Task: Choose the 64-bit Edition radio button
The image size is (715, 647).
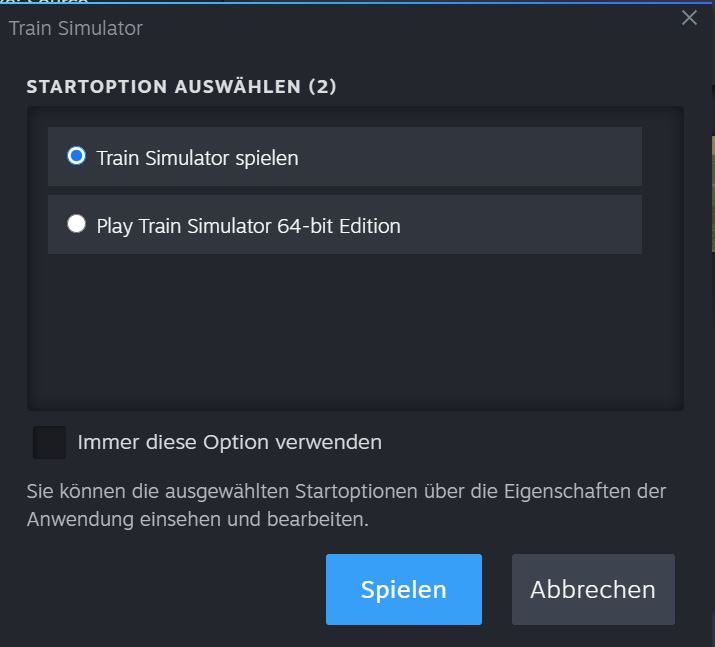Action: [76, 224]
